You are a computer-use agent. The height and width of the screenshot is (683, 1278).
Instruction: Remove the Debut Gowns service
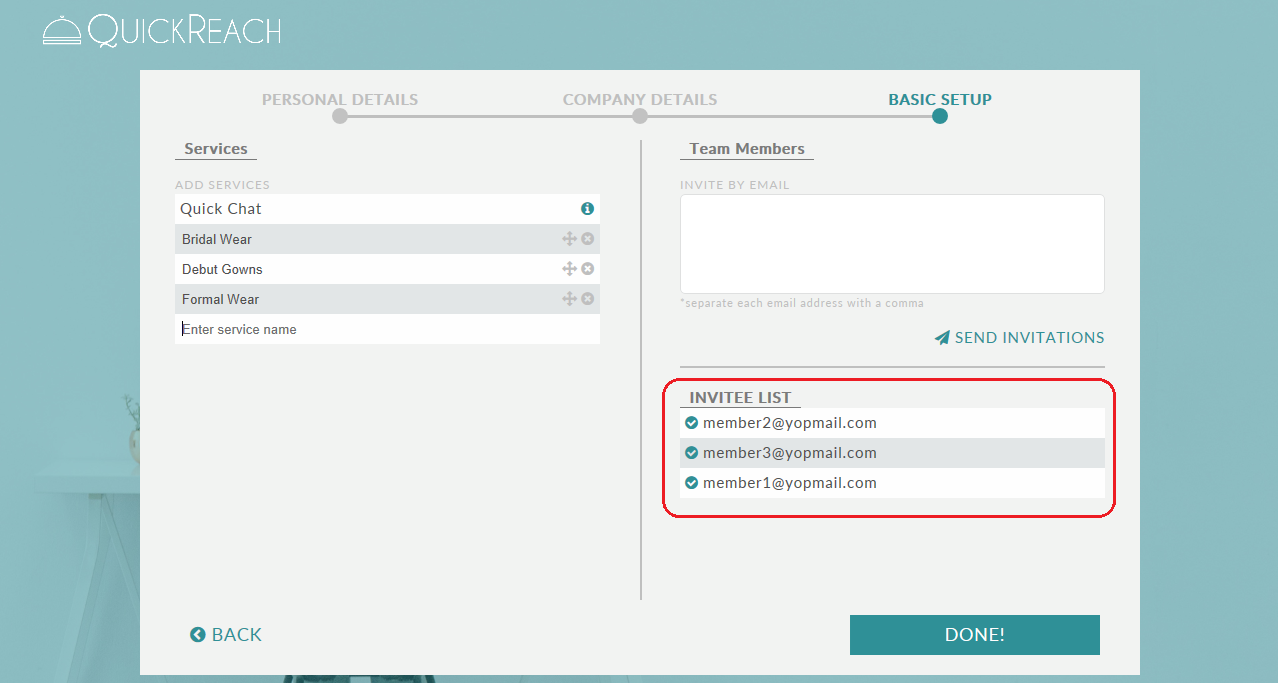[588, 269]
